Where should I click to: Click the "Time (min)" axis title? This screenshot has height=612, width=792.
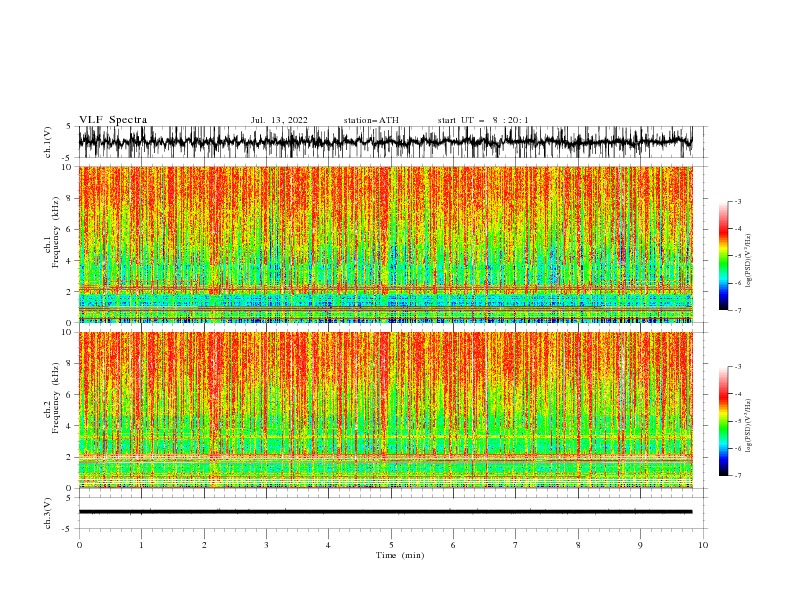pos(400,555)
